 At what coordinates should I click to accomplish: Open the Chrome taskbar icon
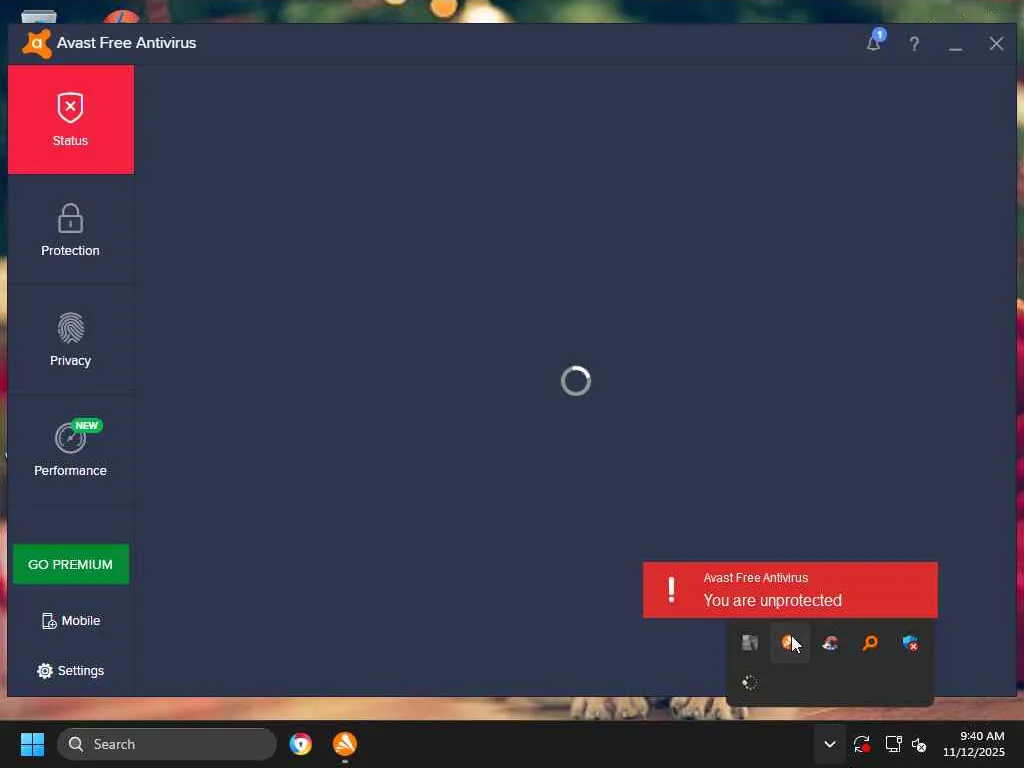tap(300, 744)
